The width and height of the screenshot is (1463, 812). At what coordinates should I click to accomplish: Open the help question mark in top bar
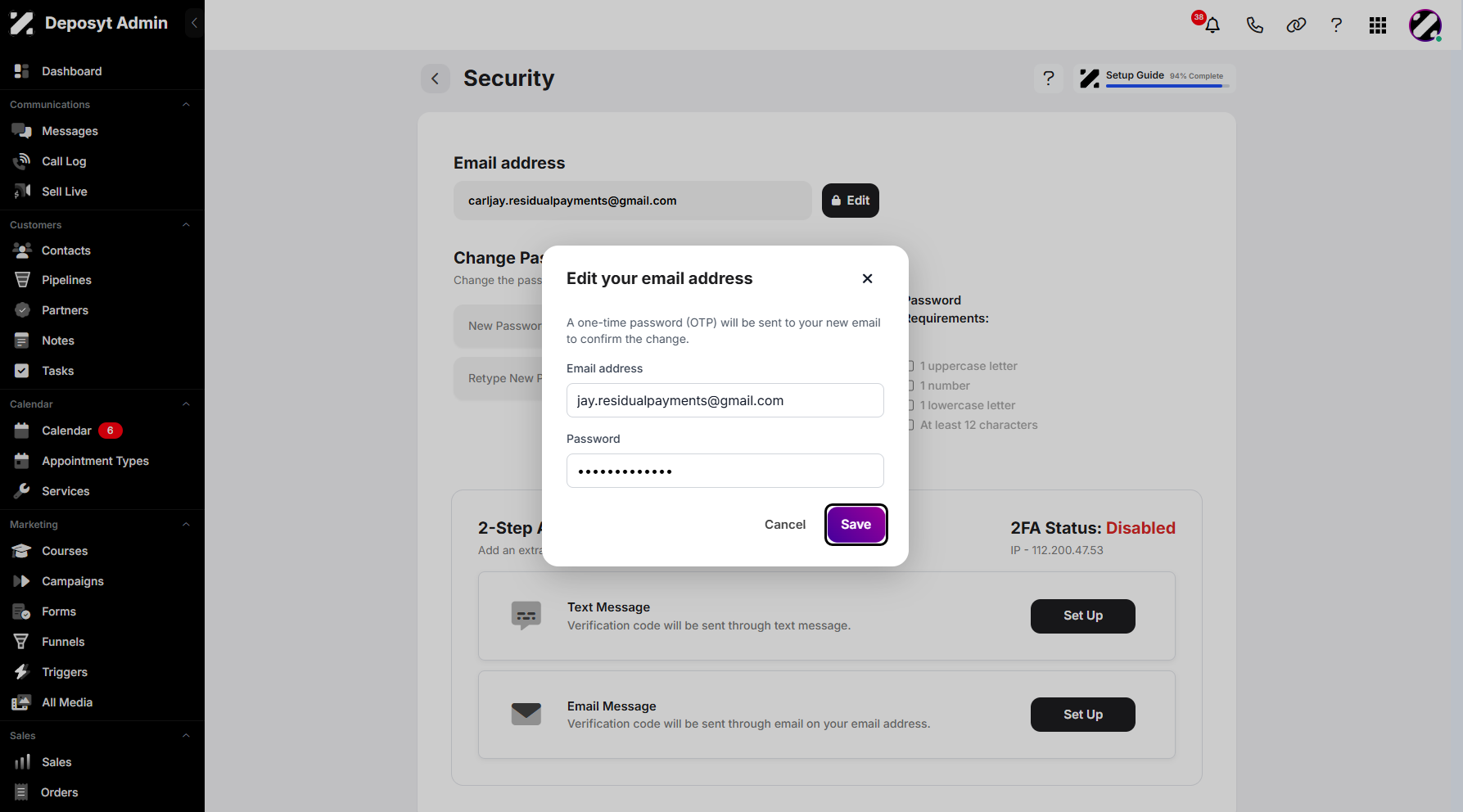(x=1336, y=25)
